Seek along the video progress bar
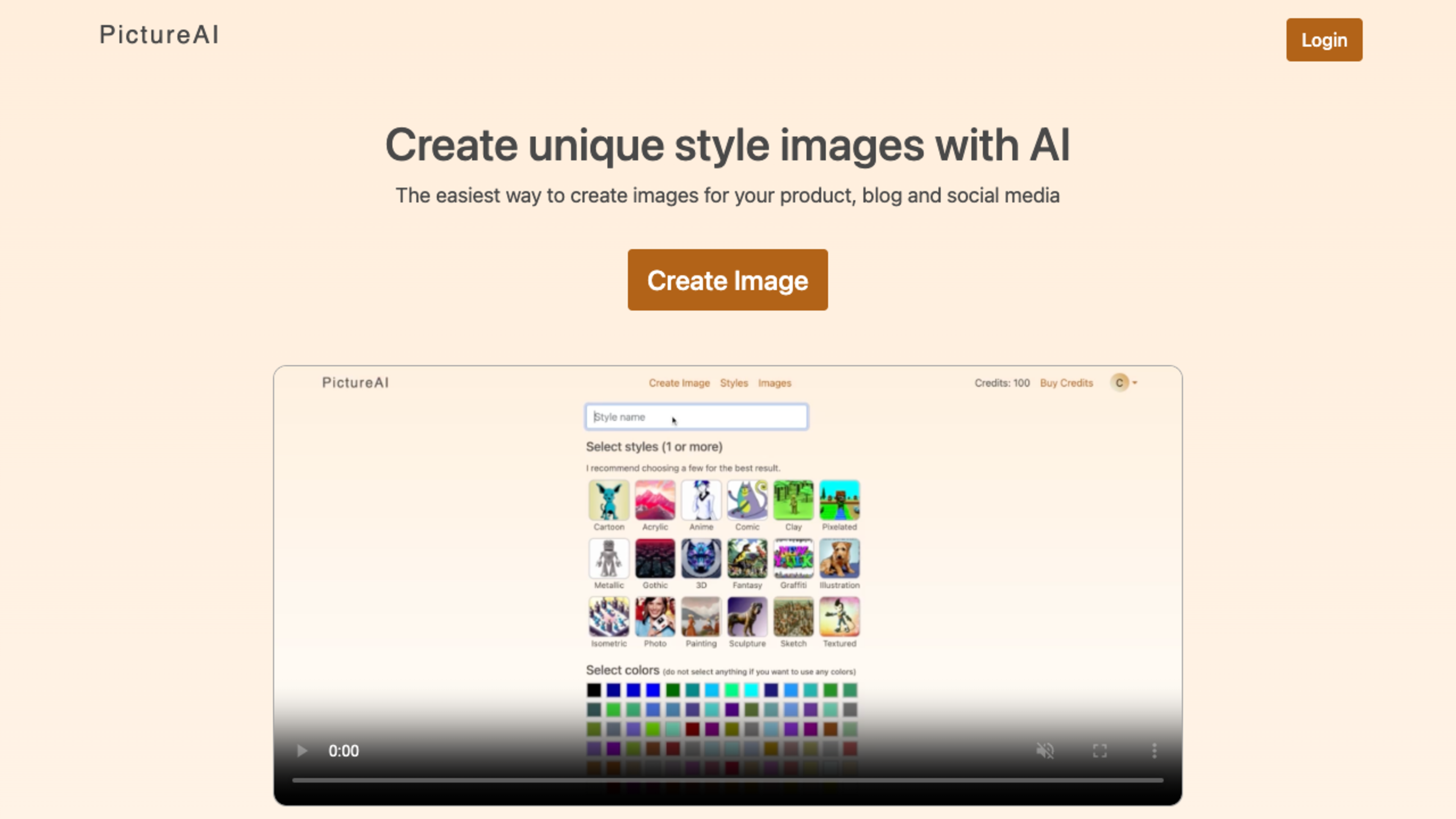 coord(728,780)
